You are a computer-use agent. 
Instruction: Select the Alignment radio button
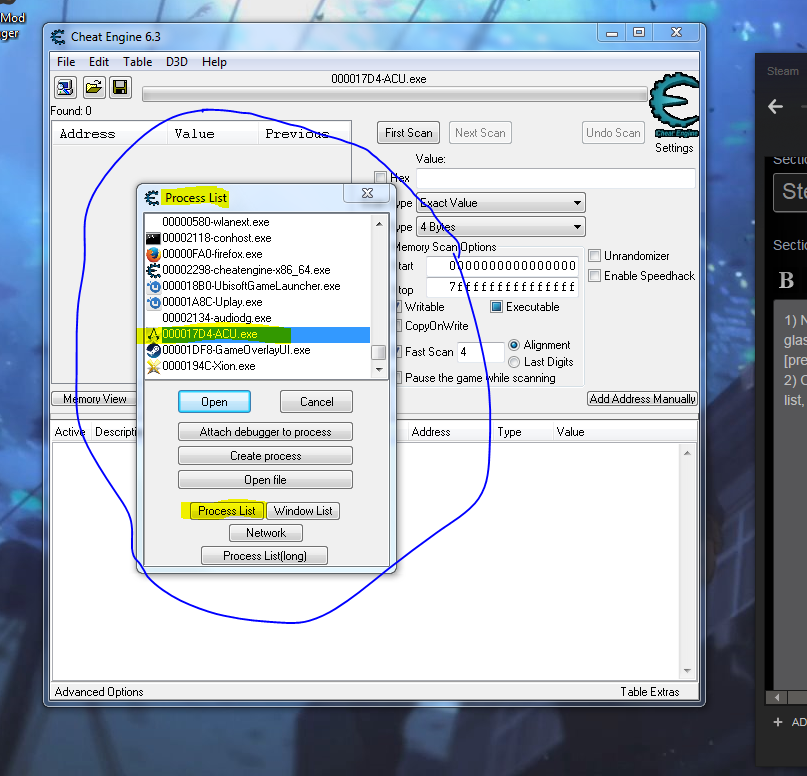pos(514,345)
